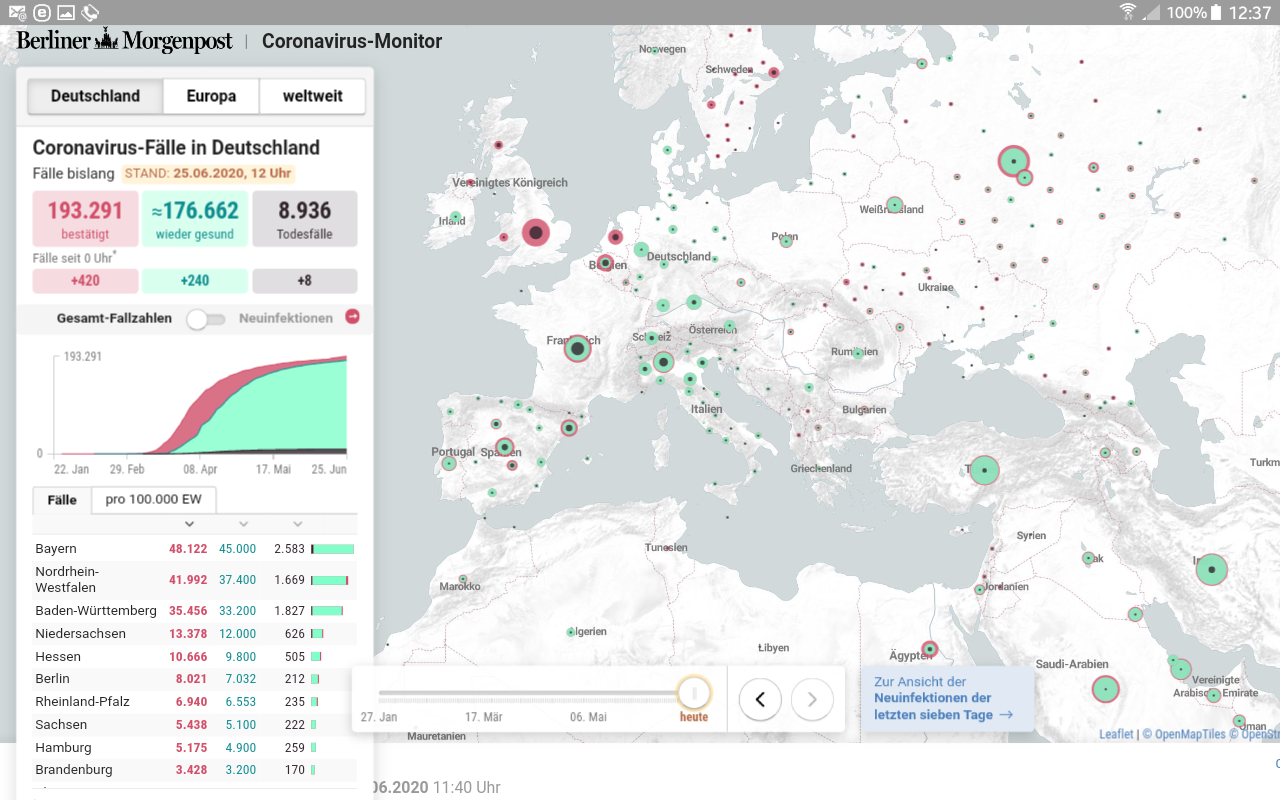The image size is (1280, 800).
Task: Click the Iran case bubble
Action: coord(1211,570)
